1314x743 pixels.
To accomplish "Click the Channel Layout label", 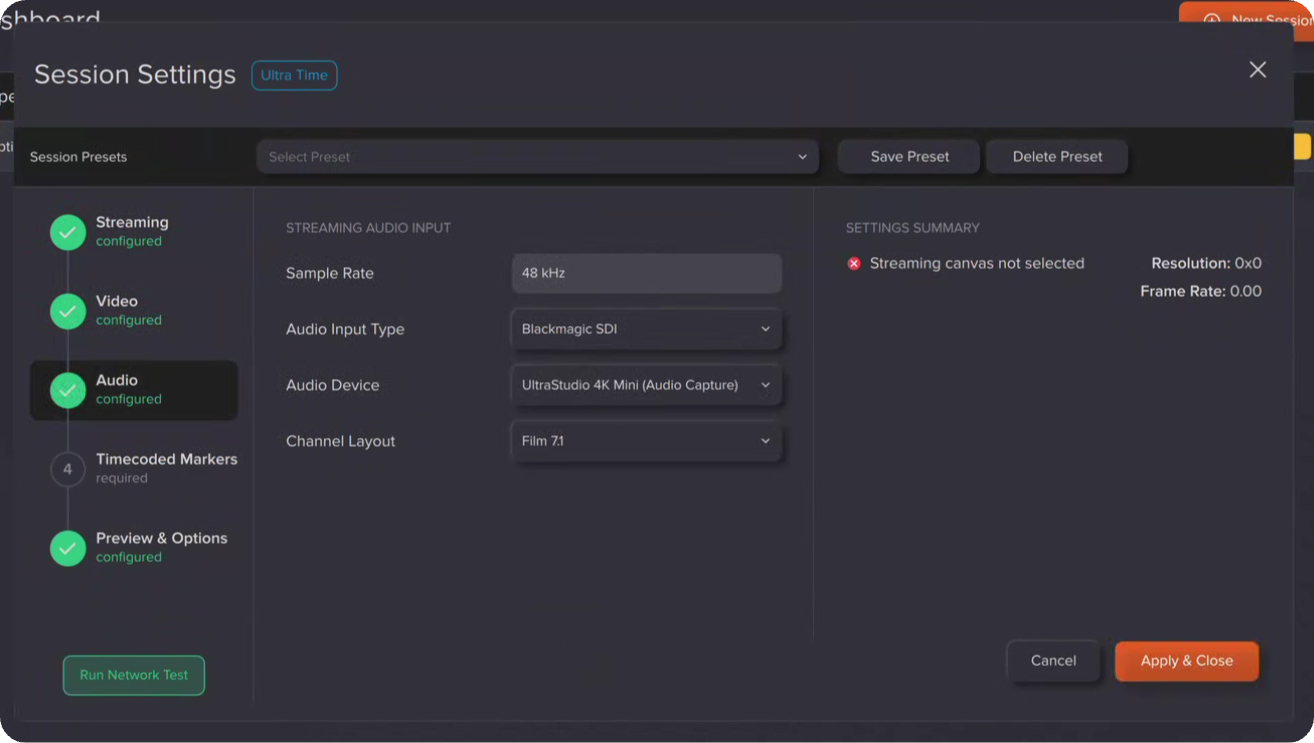I will [x=341, y=441].
